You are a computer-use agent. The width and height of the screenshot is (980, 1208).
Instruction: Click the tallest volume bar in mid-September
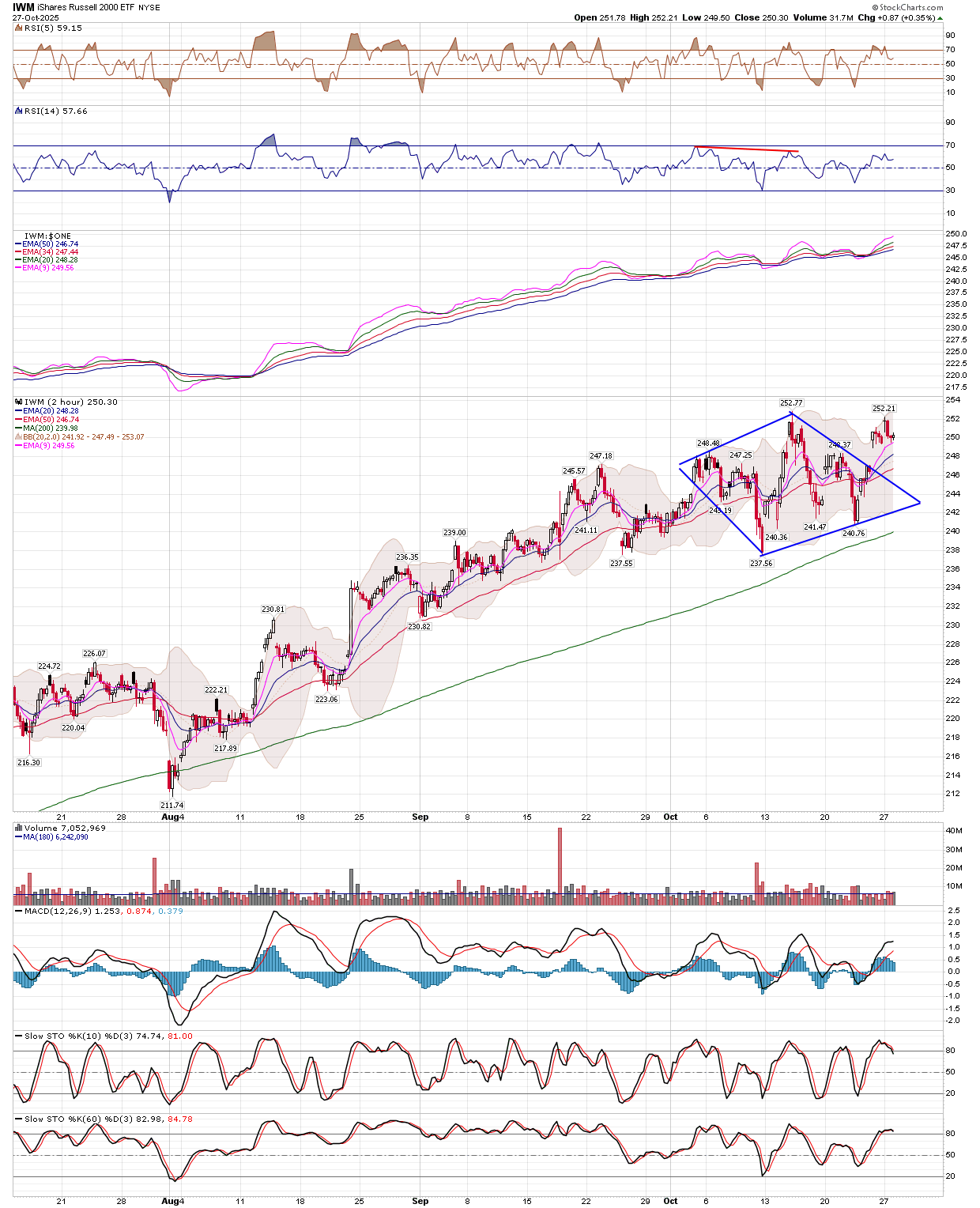pos(560,866)
